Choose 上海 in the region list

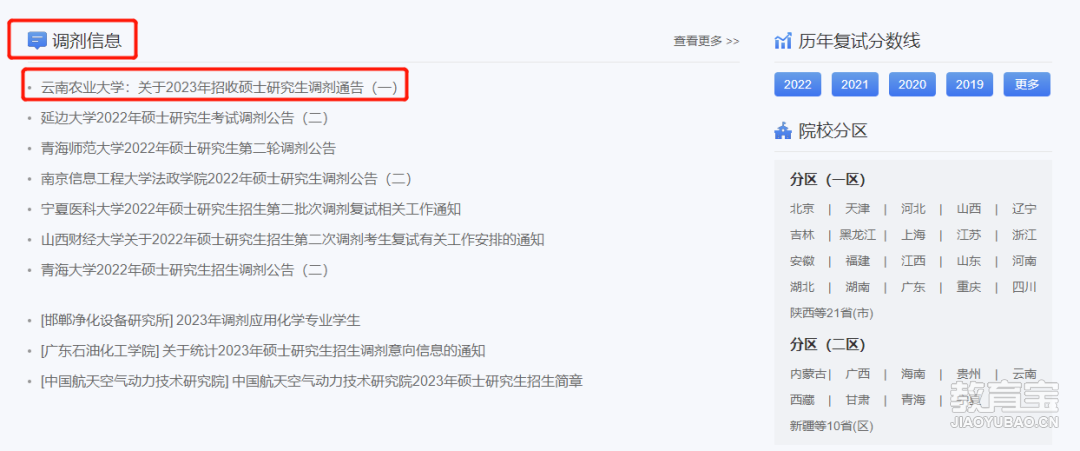click(x=913, y=235)
